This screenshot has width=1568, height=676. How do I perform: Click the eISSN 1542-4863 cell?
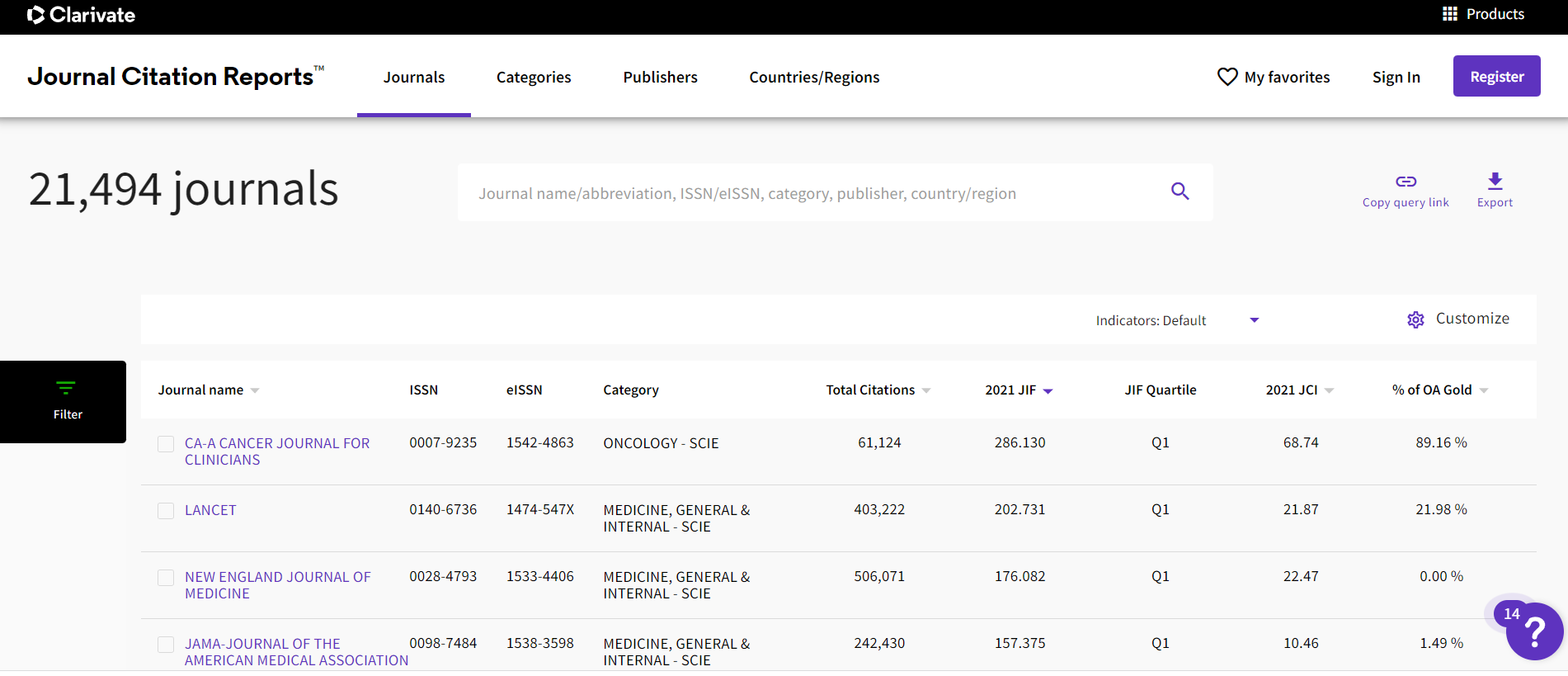(540, 442)
